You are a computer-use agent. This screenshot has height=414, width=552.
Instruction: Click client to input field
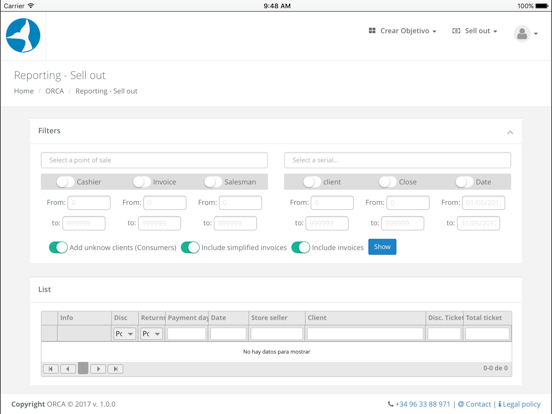[x=327, y=223]
